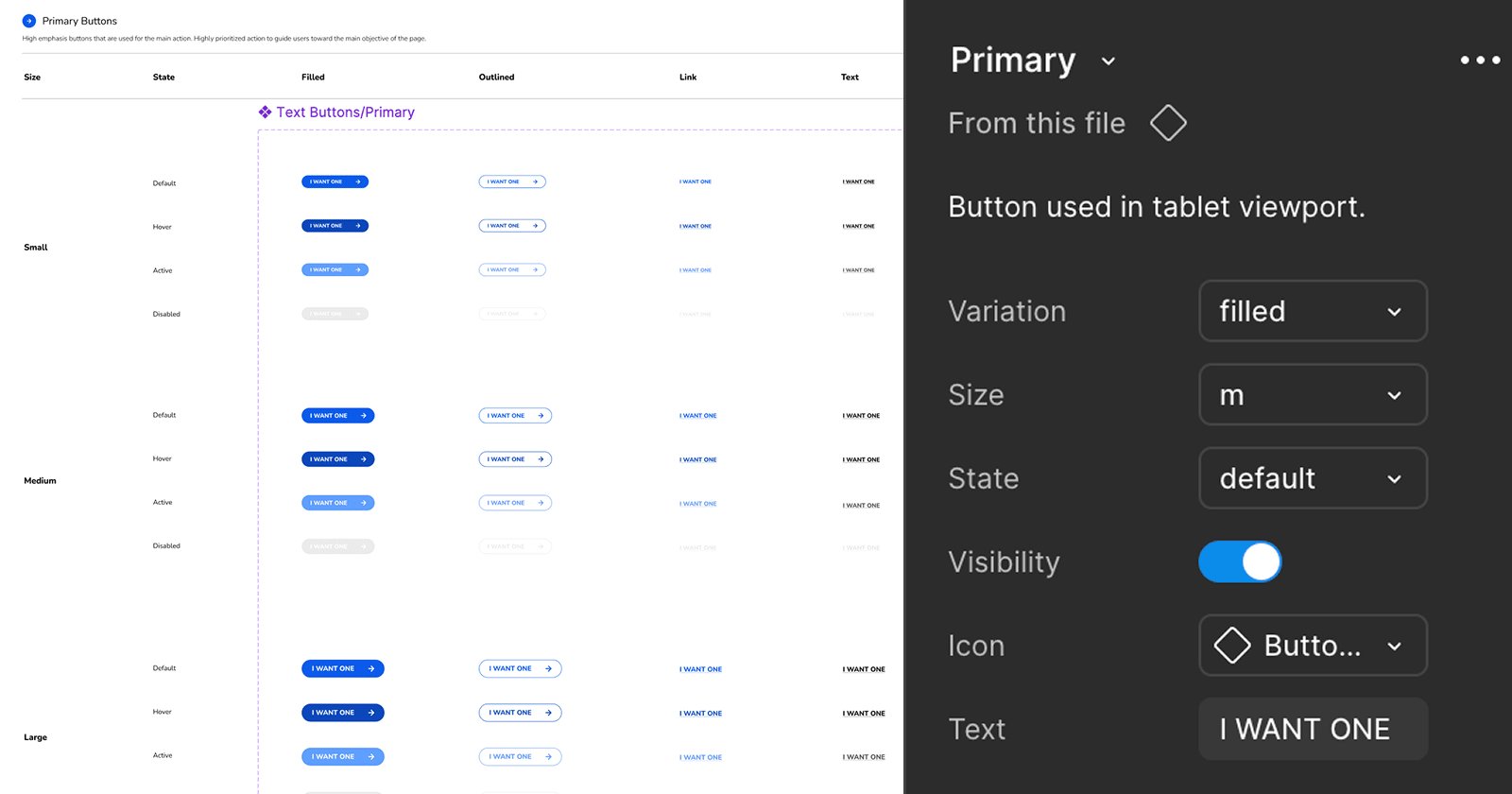
Task: Expand the Primary component name chevron
Action: [x=1108, y=61]
